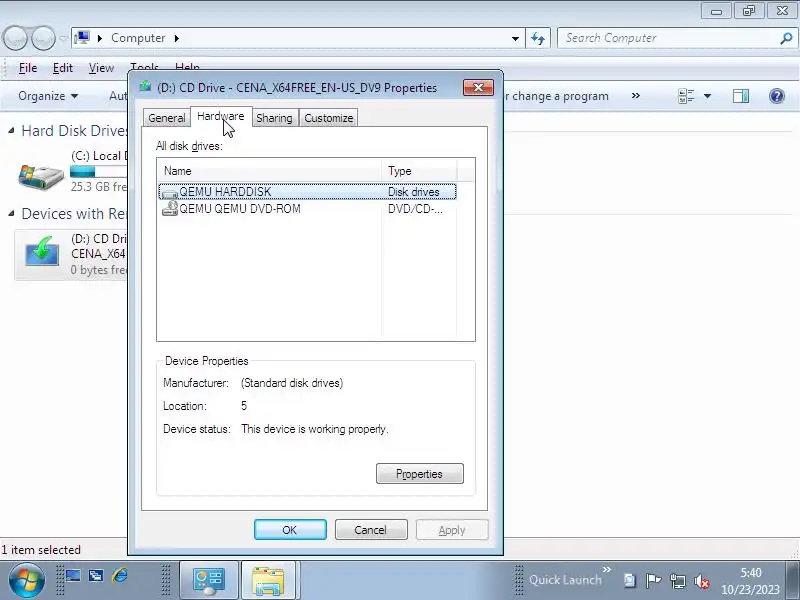Open the view options dropdown arrow
This screenshot has width=800, height=600.
pyautogui.click(x=707, y=95)
